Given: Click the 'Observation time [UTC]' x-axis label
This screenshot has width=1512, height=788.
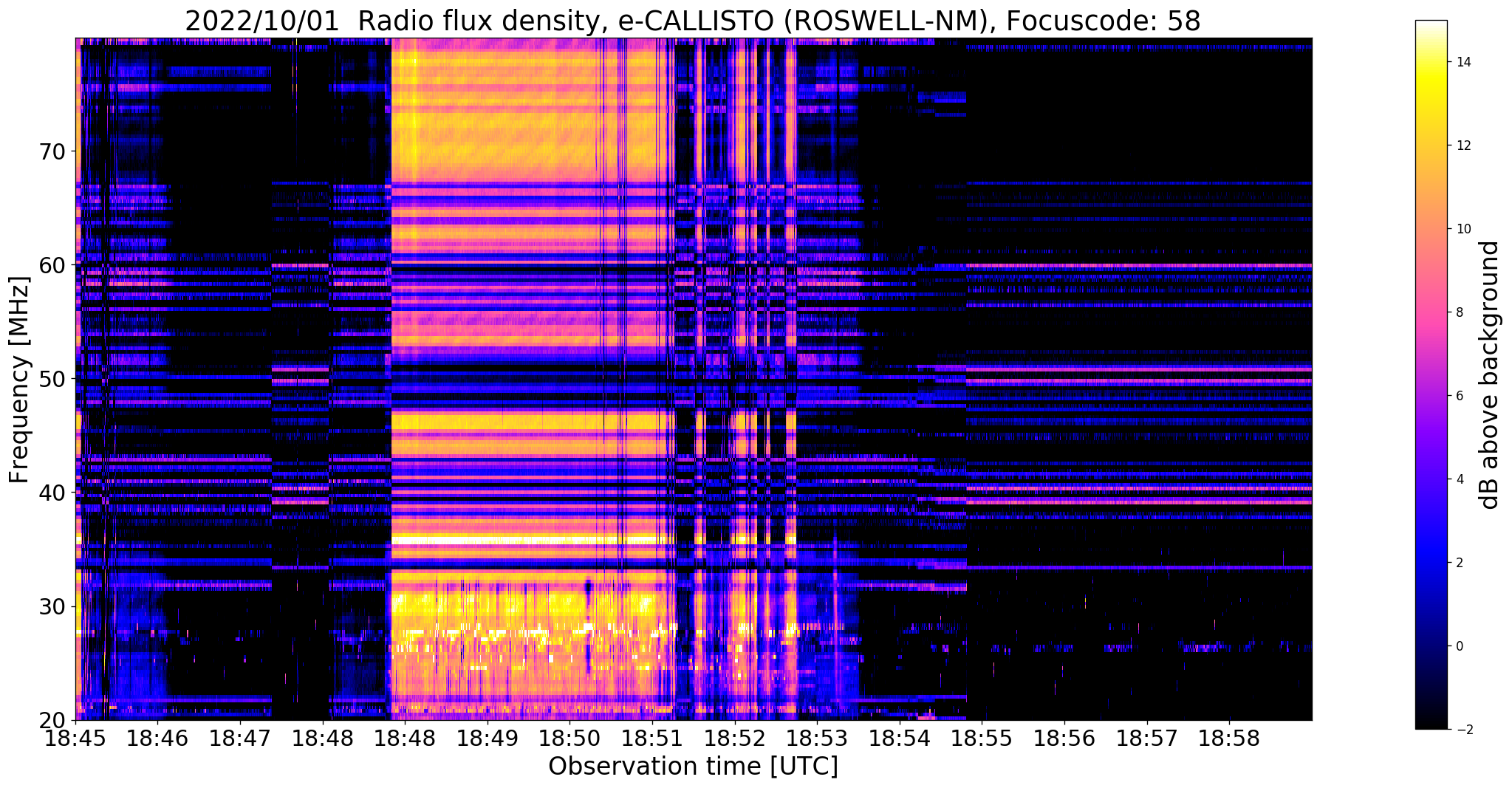Looking at the screenshot, I should tap(693, 767).
